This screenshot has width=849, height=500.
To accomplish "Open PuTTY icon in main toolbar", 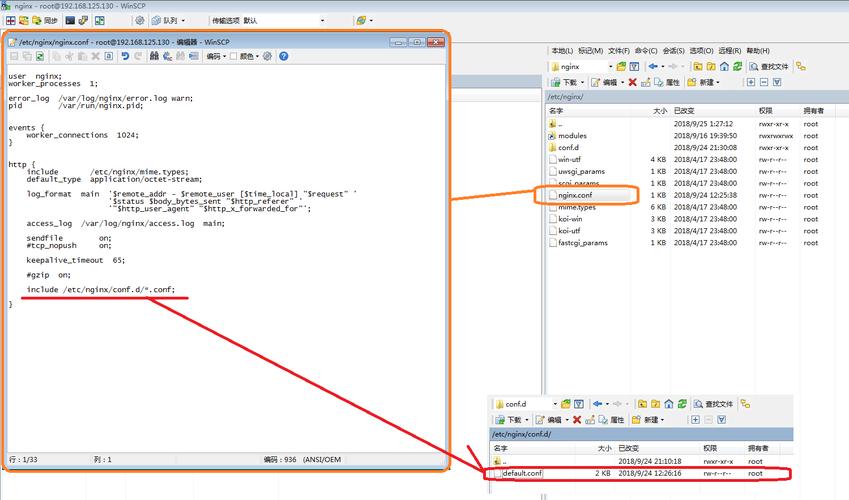I will 83,21.
